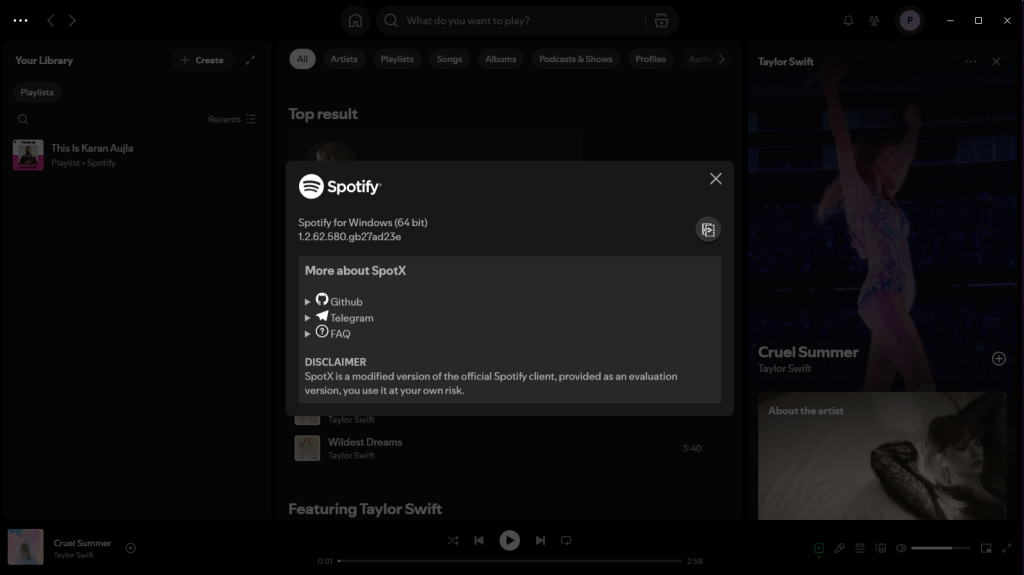The height and width of the screenshot is (575, 1024).
Task: Expand the Telegram section
Action: 308,318
